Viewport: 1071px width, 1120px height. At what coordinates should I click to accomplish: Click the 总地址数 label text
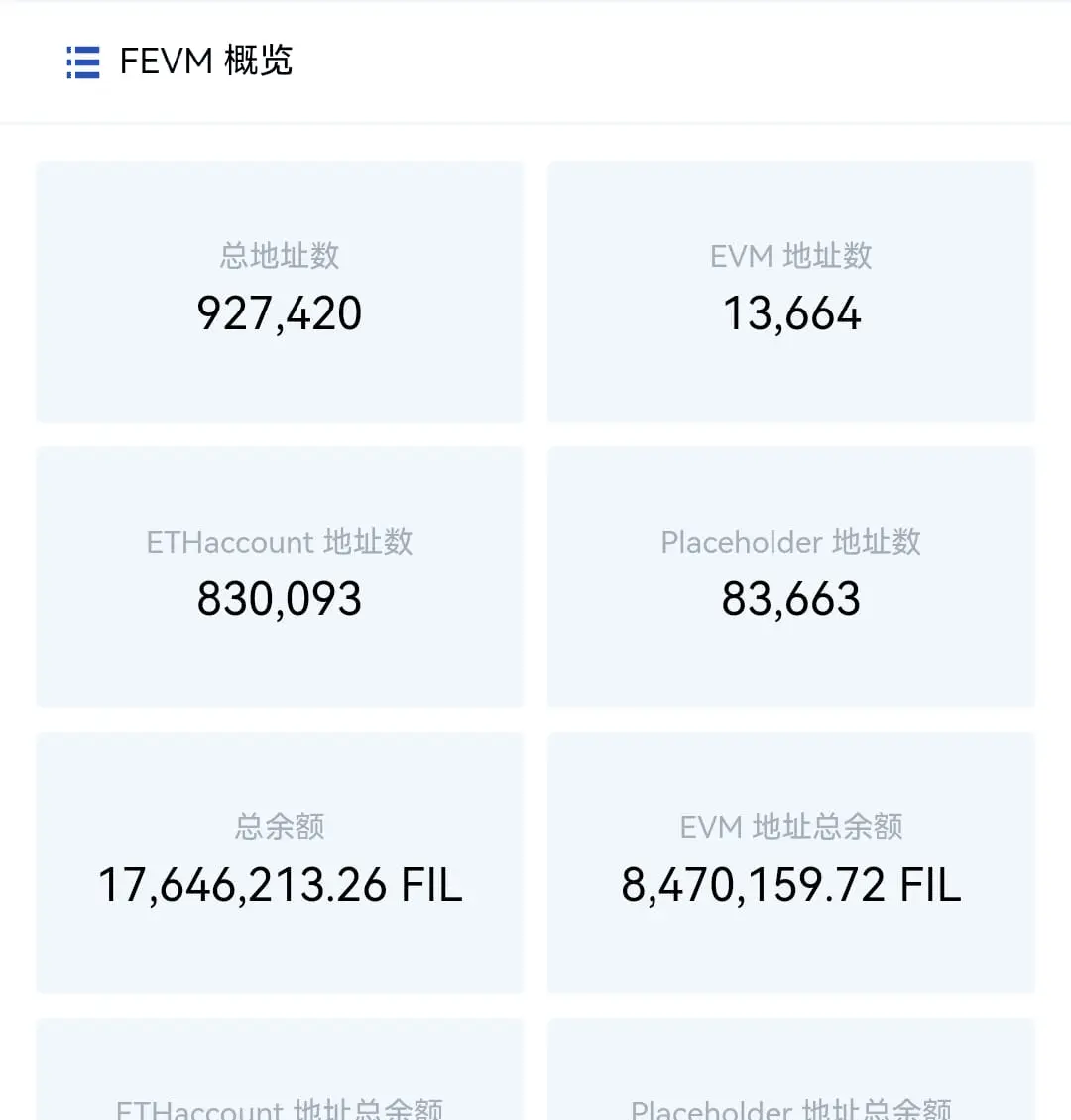tap(280, 256)
